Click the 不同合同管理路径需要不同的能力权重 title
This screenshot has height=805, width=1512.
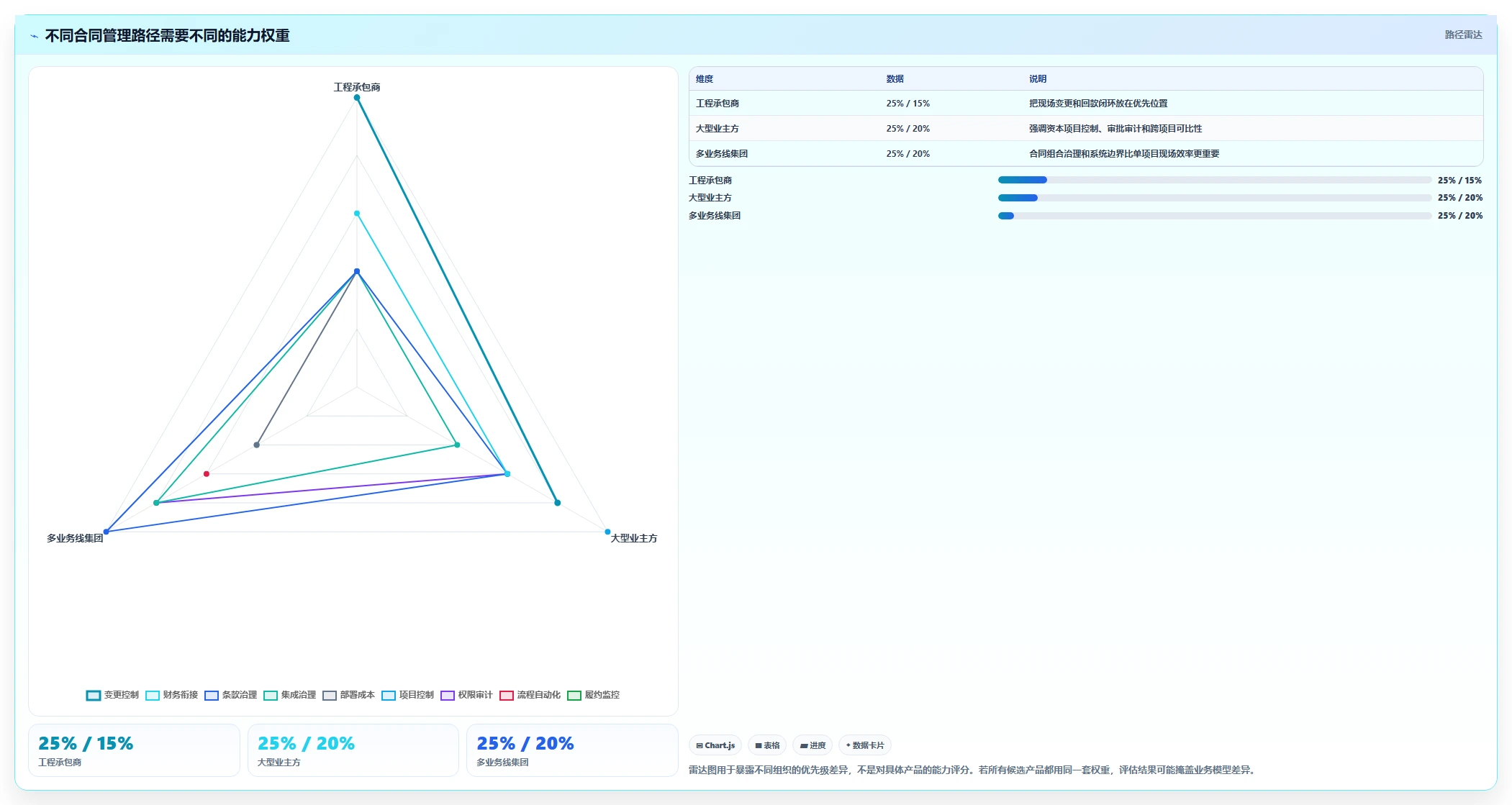pyautogui.click(x=167, y=35)
